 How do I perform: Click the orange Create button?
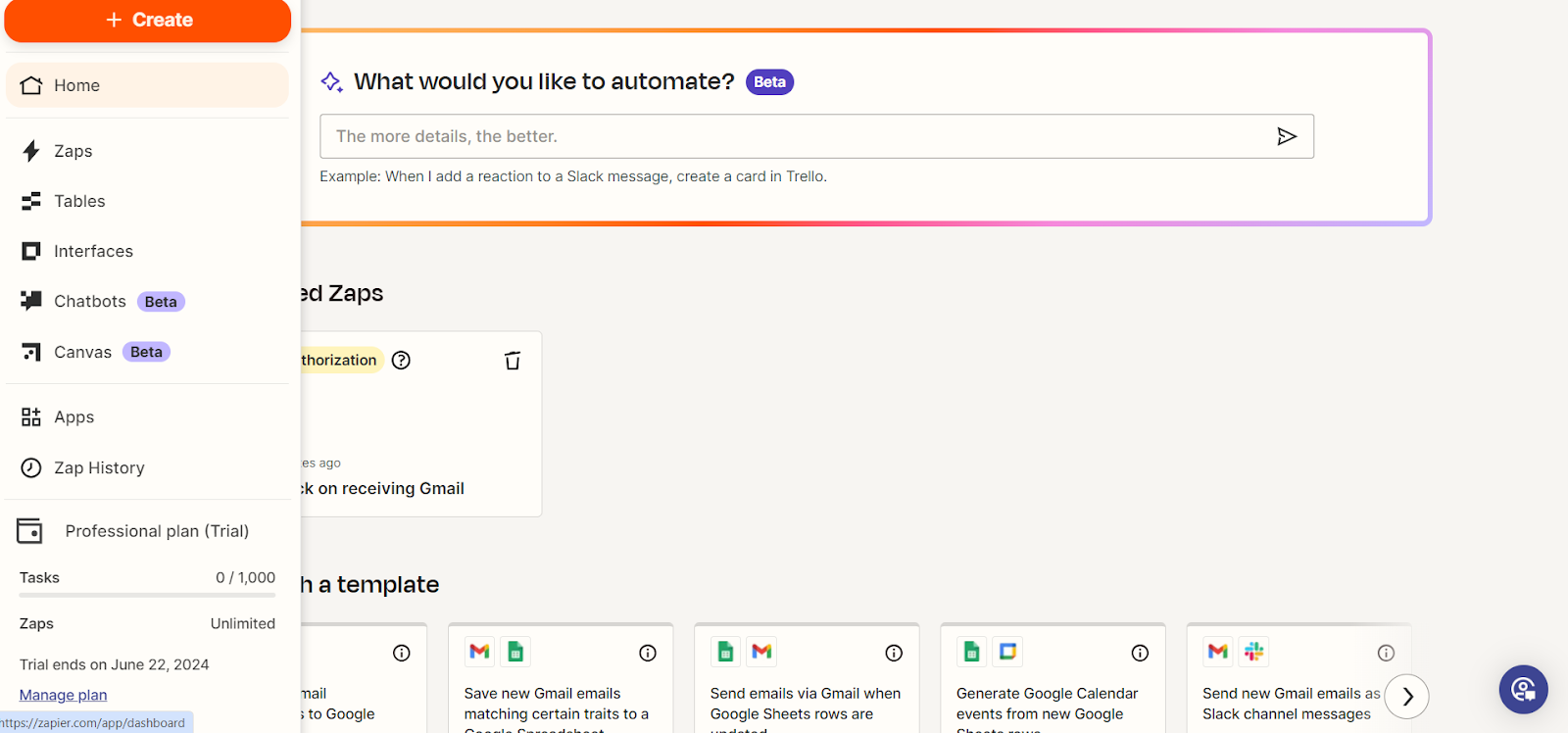pos(148,20)
